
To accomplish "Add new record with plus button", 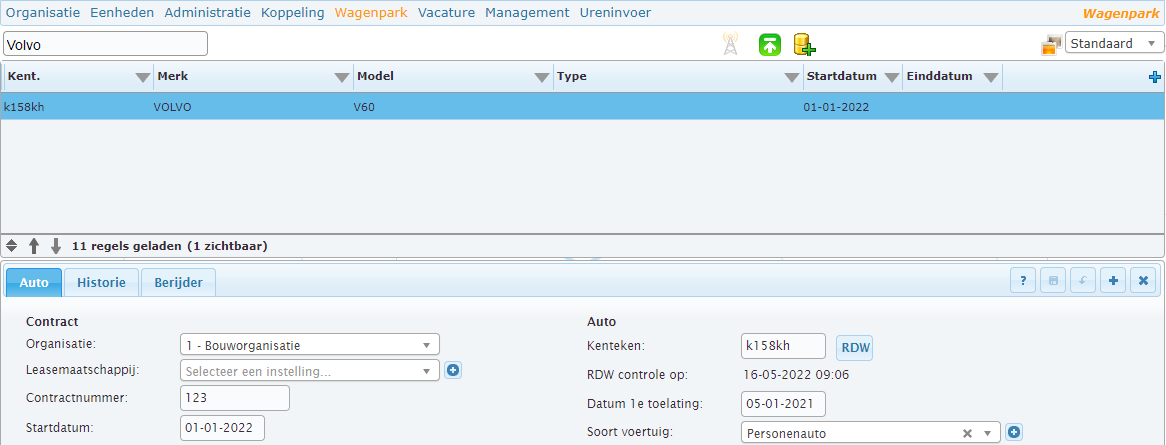I will point(1112,281).
